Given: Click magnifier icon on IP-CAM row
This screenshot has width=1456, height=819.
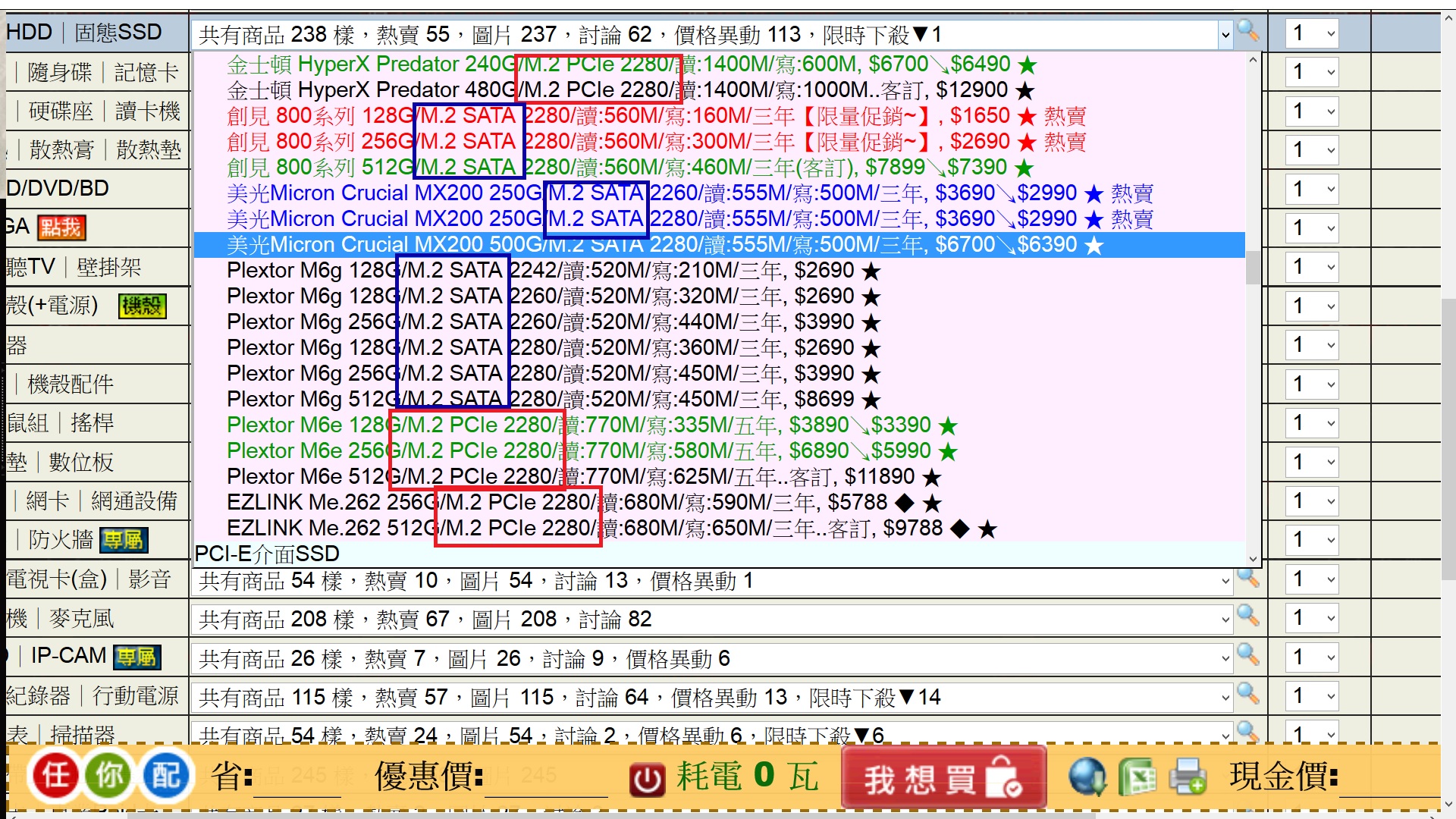Looking at the screenshot, I should point(1248,656).
